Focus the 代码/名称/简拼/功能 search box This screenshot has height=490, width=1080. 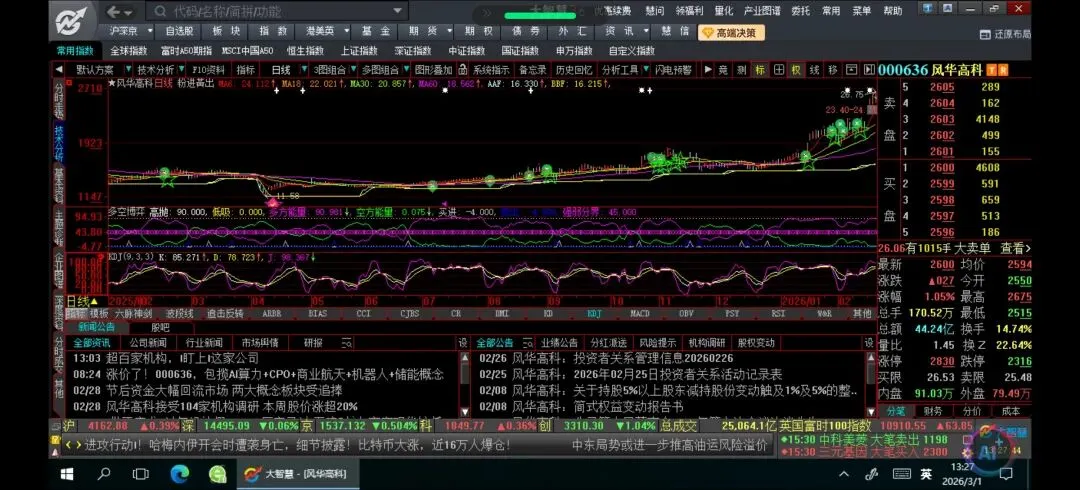tap(276, 11)
